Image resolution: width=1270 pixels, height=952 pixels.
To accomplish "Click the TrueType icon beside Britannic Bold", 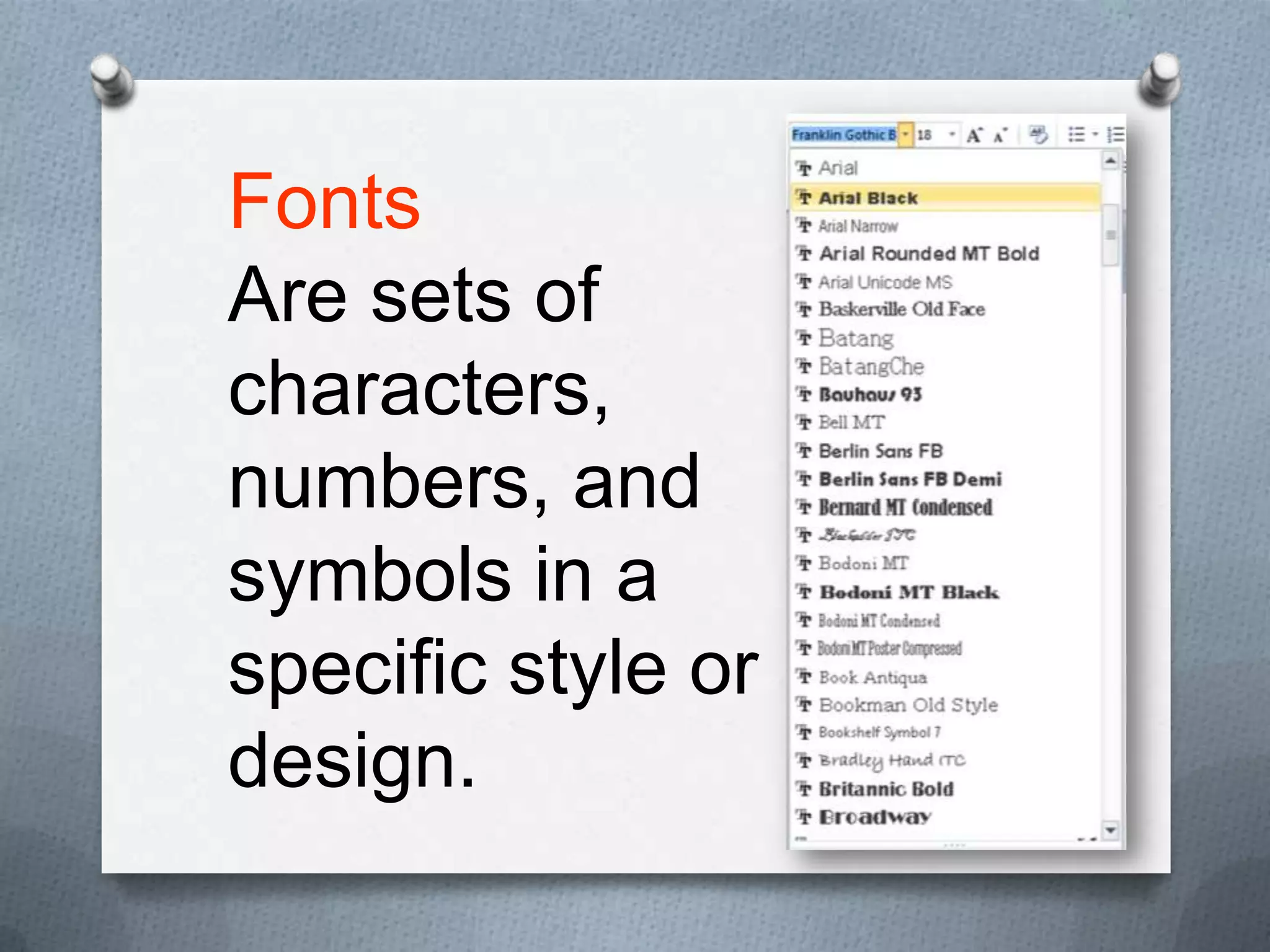I will point(804,789).
